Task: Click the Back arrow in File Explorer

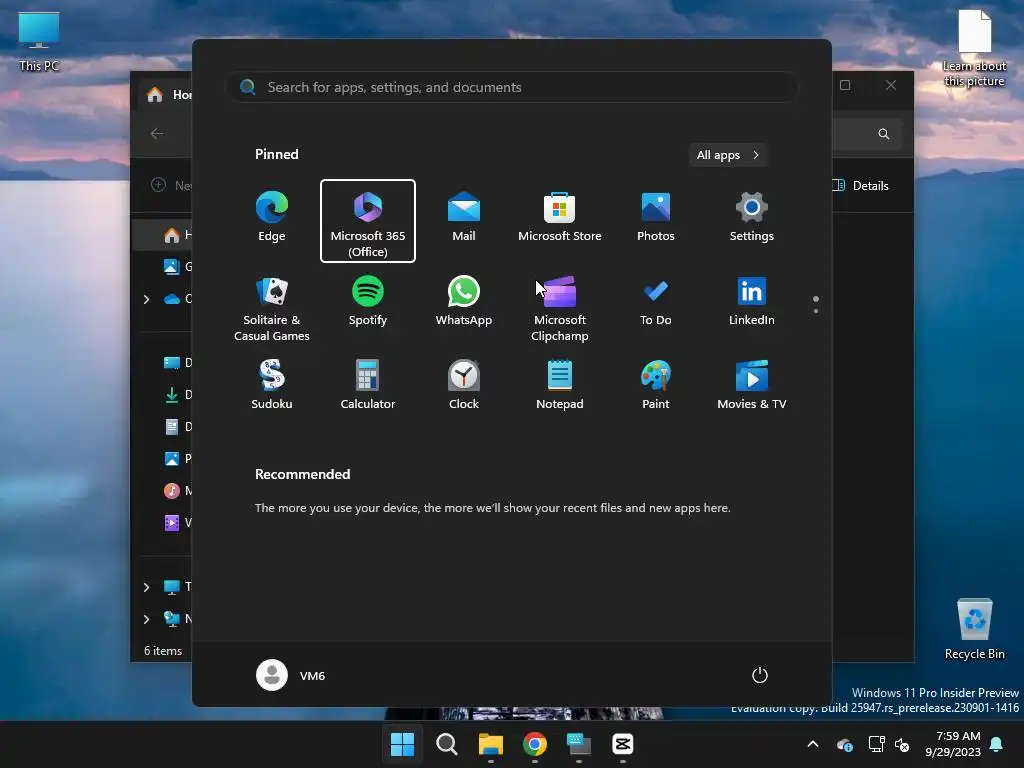Action: (x=157, y=134)
